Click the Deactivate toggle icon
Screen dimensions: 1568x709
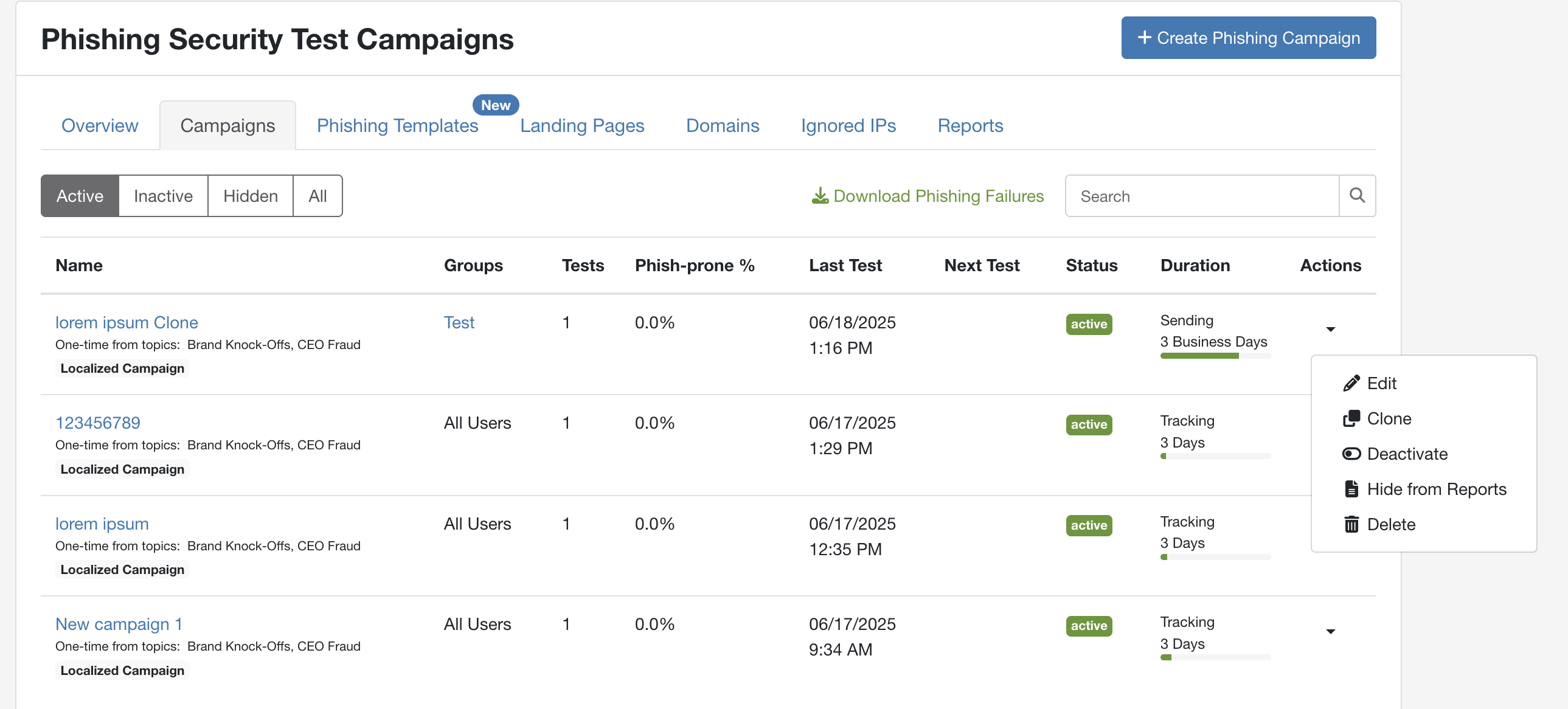pyautogui.click(x=1351, y=454)
